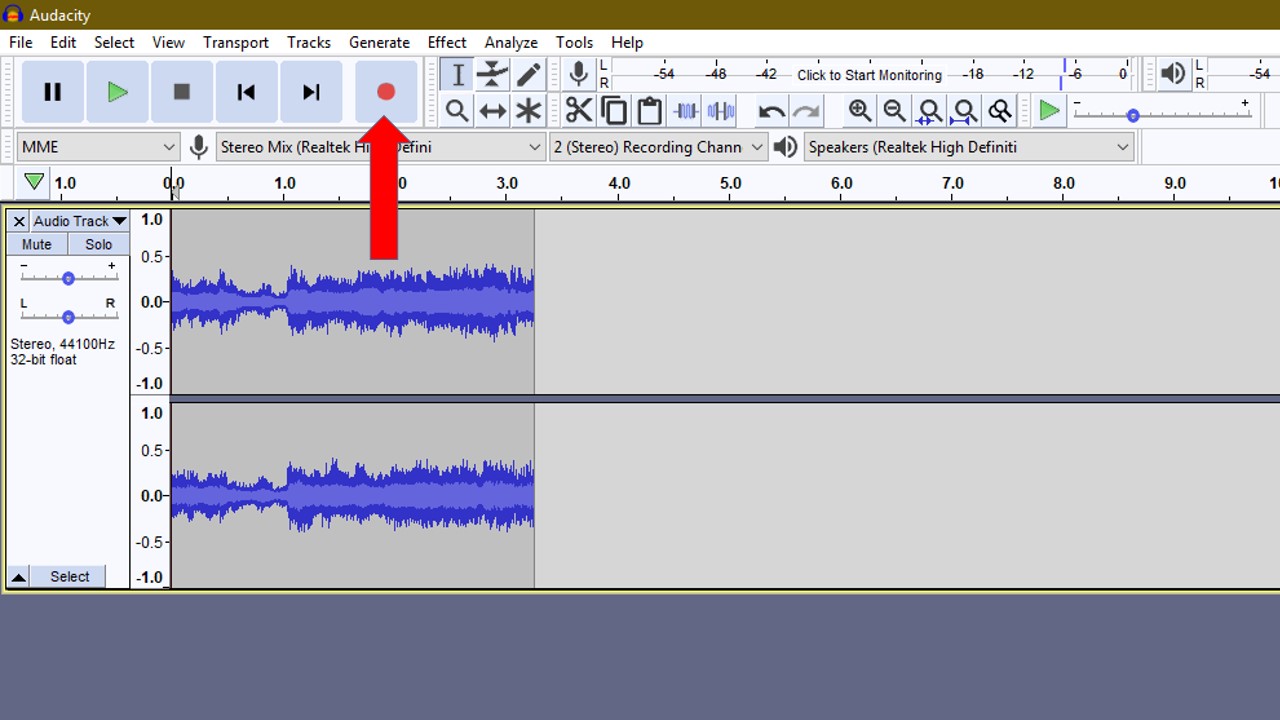Screen dimensions: 1280x720
Task: Open the recording device dropdown
Action: click(380, 146)
